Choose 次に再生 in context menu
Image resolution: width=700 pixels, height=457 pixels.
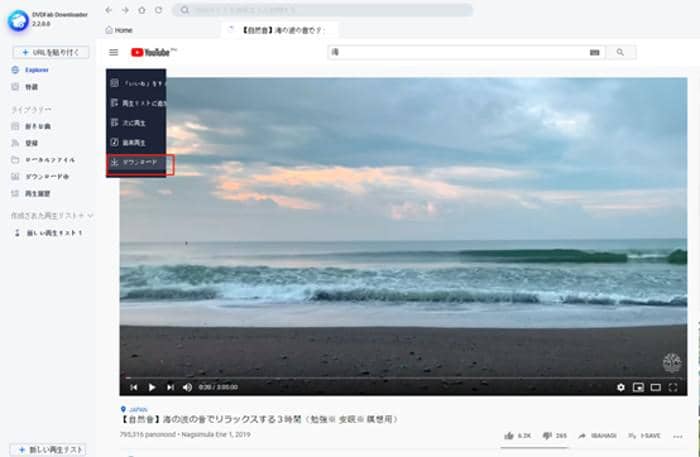click(x=136, y=123)
